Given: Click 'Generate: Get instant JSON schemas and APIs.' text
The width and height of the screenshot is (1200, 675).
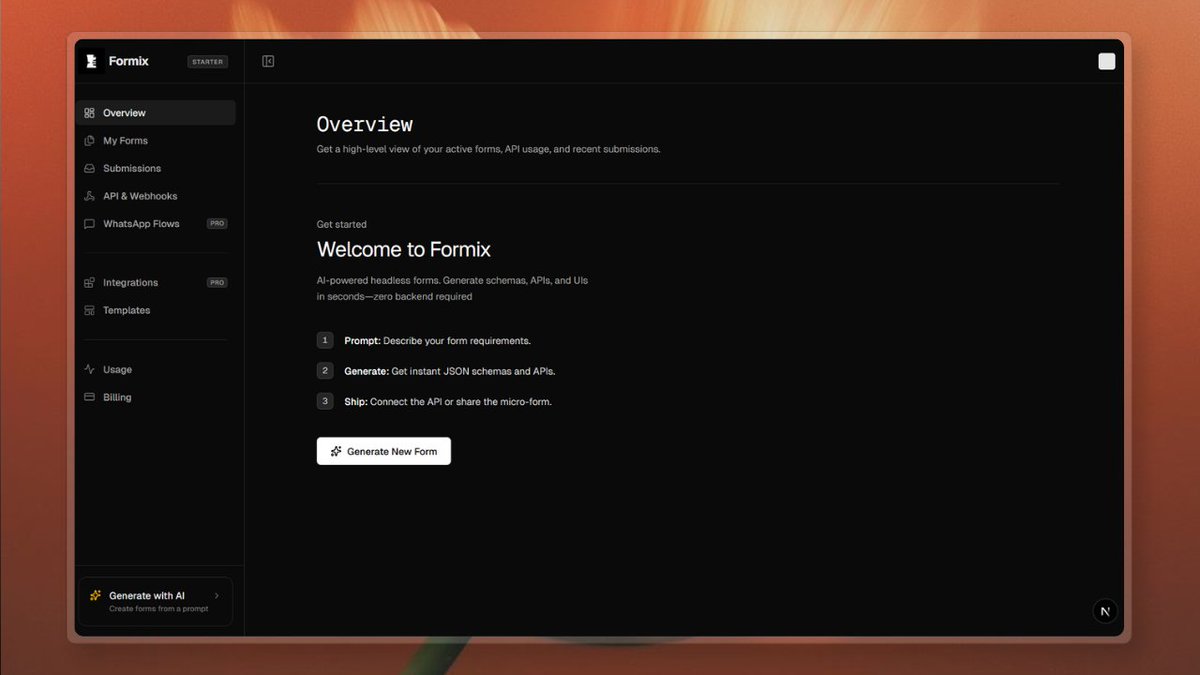Looking at the screenshot, I should pos(450,371).
